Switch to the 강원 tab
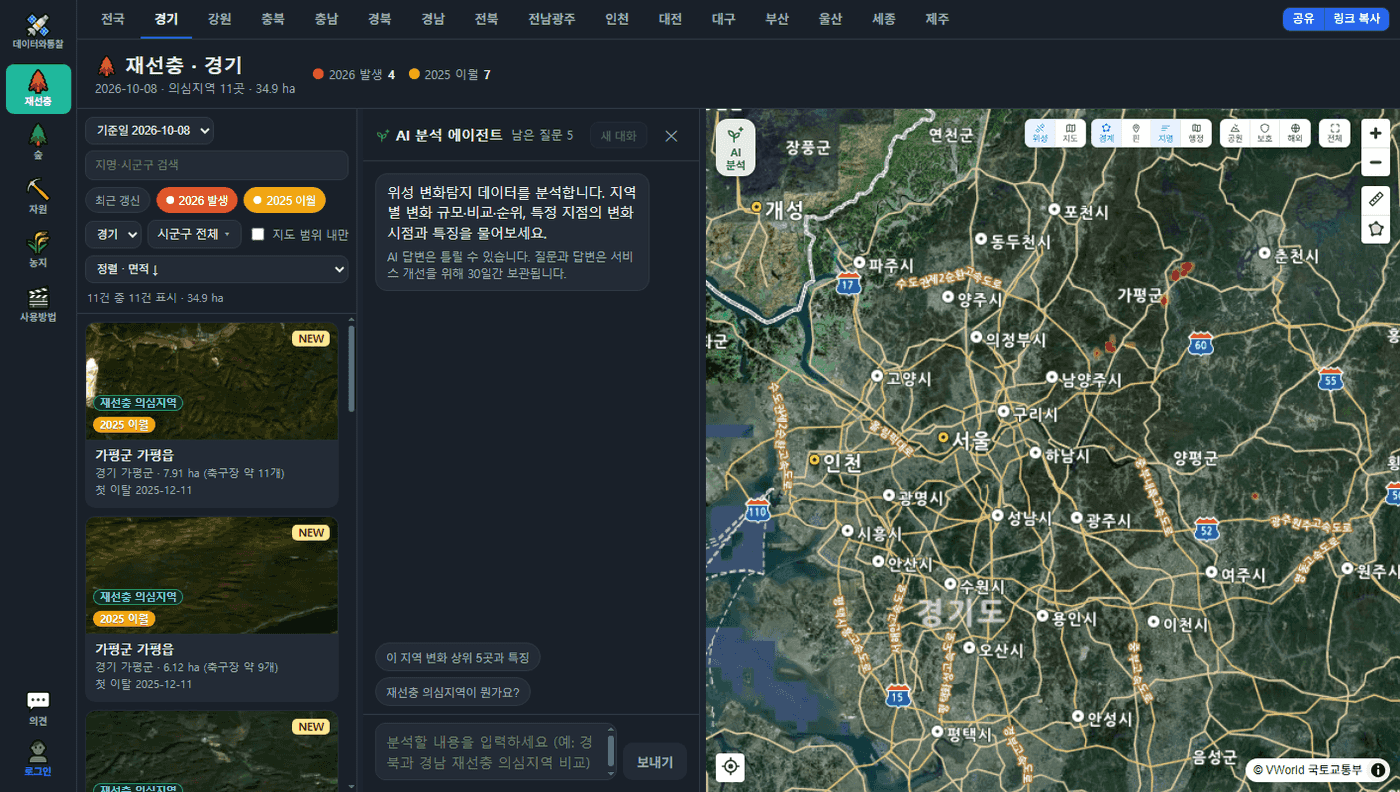 [219, 19]
